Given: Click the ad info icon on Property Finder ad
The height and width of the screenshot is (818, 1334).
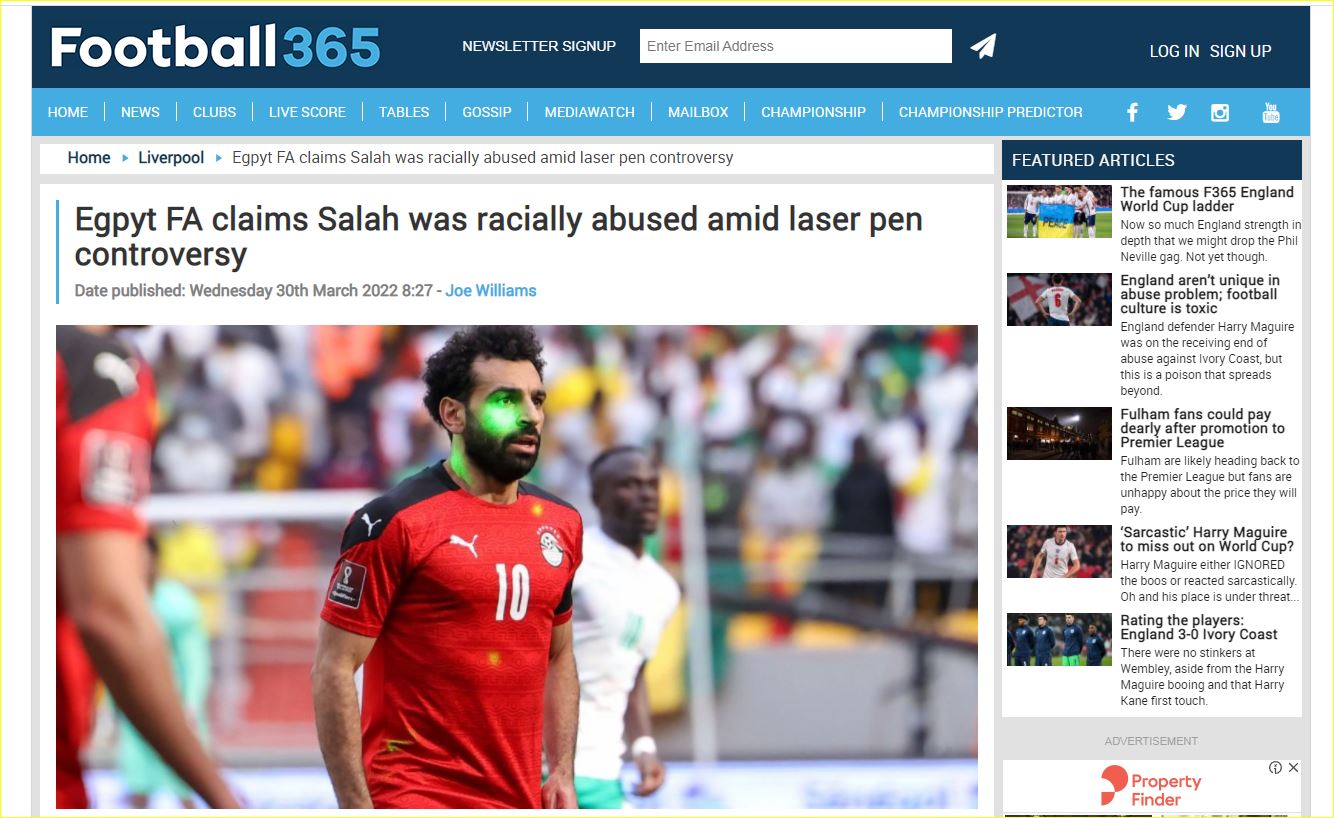Looking at the screenshot, I should 1275,768.
